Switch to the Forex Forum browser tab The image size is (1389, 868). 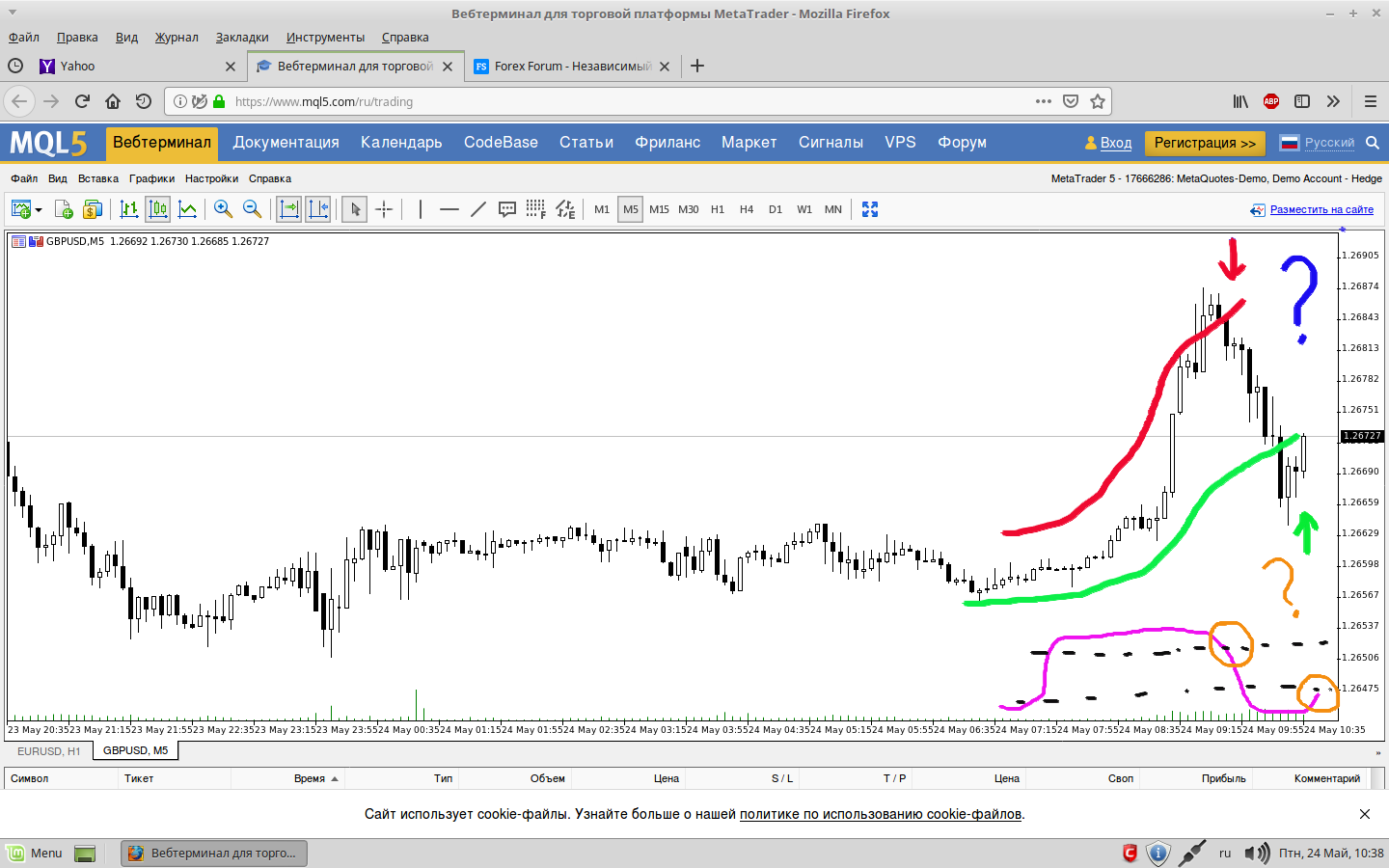point(572,66)
